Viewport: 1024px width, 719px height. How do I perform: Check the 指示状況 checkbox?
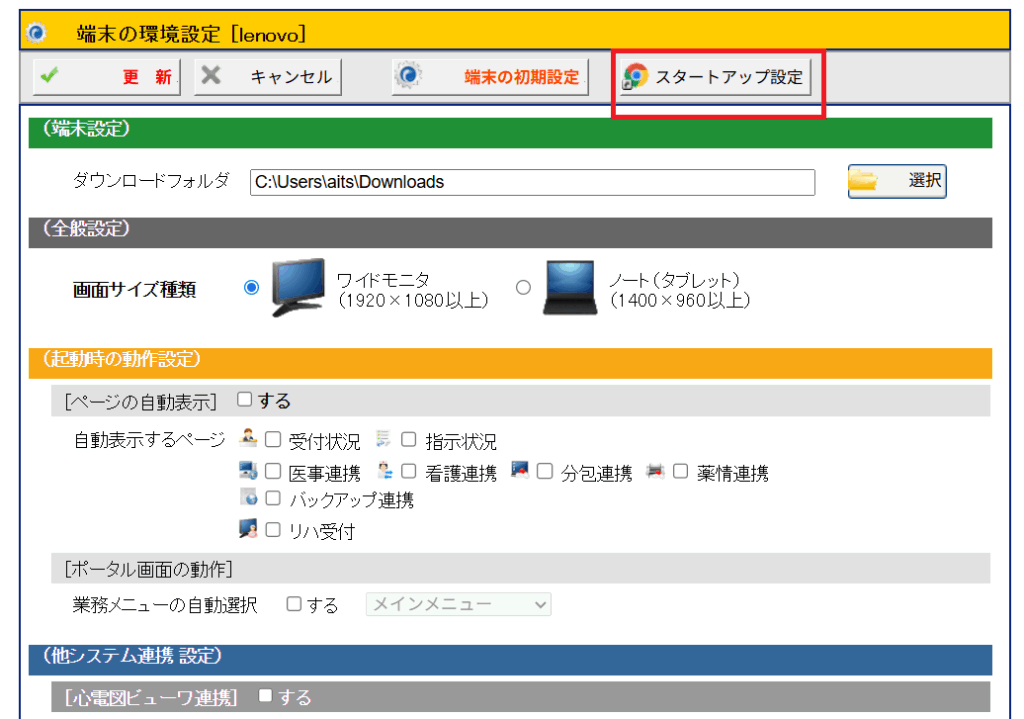[408, 440]
